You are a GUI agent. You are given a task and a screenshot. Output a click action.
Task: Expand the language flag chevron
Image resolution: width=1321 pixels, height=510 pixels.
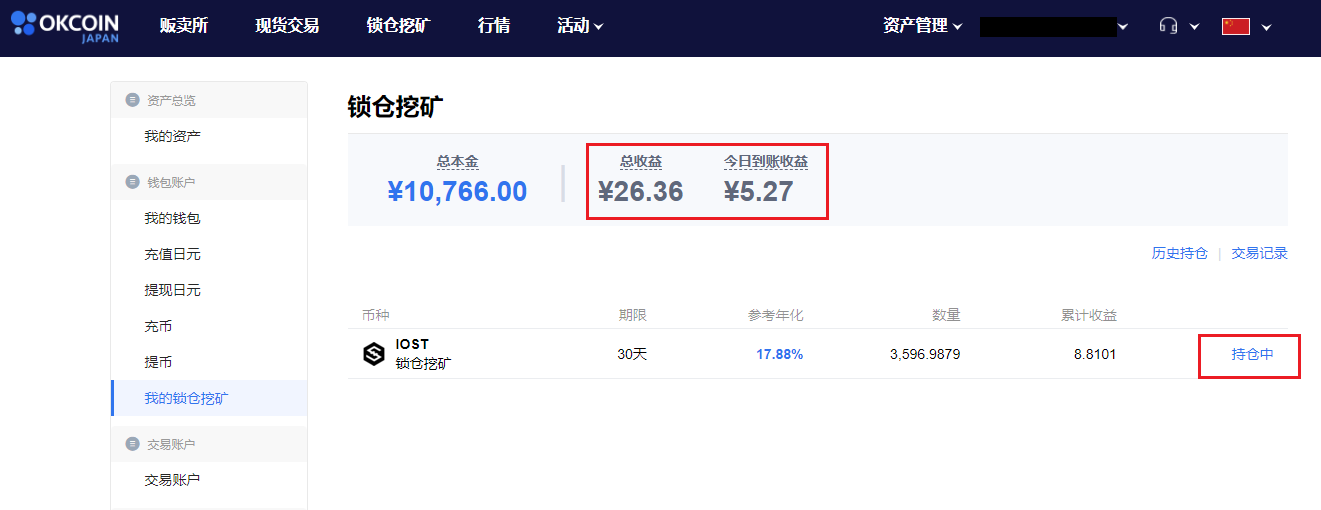1266,27
